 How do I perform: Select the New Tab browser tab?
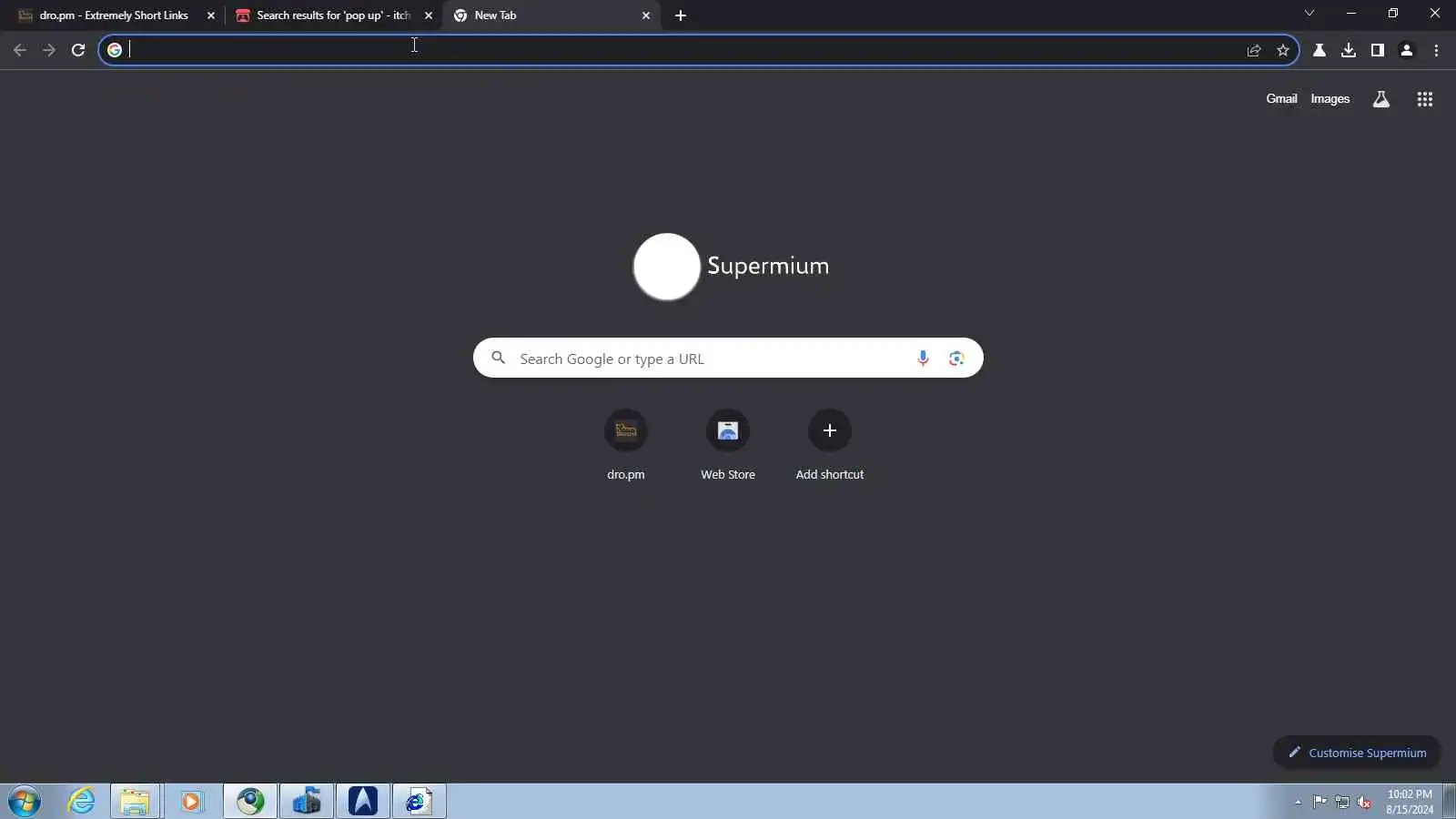(x=551, y=15)
